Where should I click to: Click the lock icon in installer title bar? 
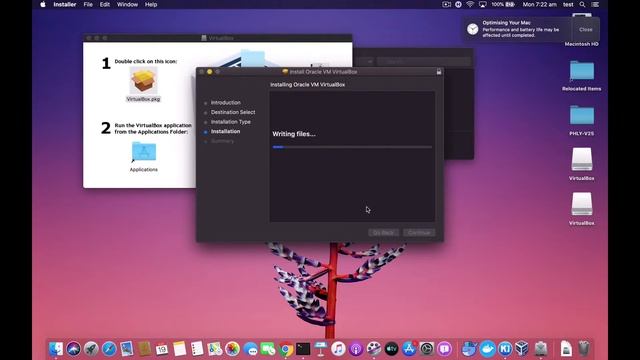tap(439, 72)
